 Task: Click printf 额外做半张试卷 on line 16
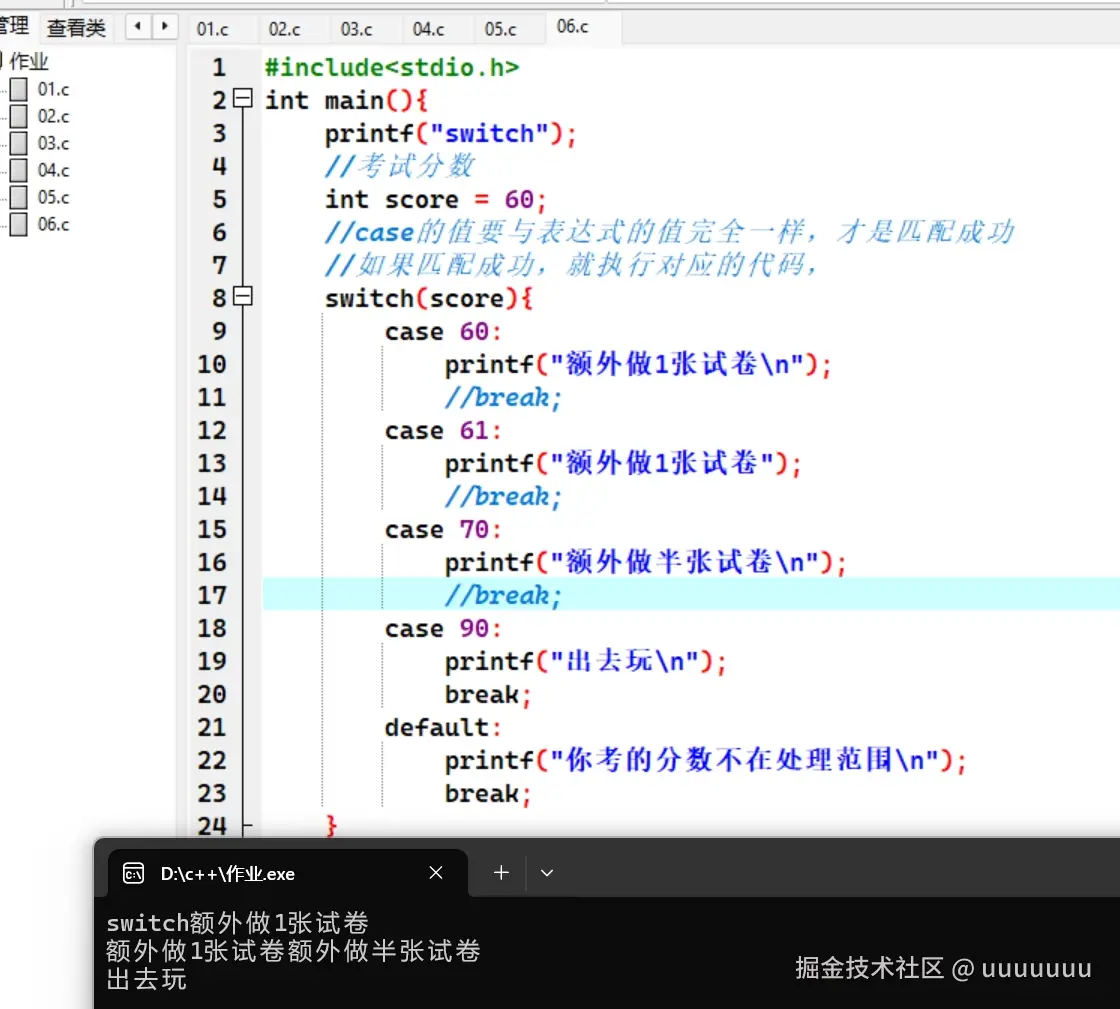pyautogui.click(x=646, y=563)
